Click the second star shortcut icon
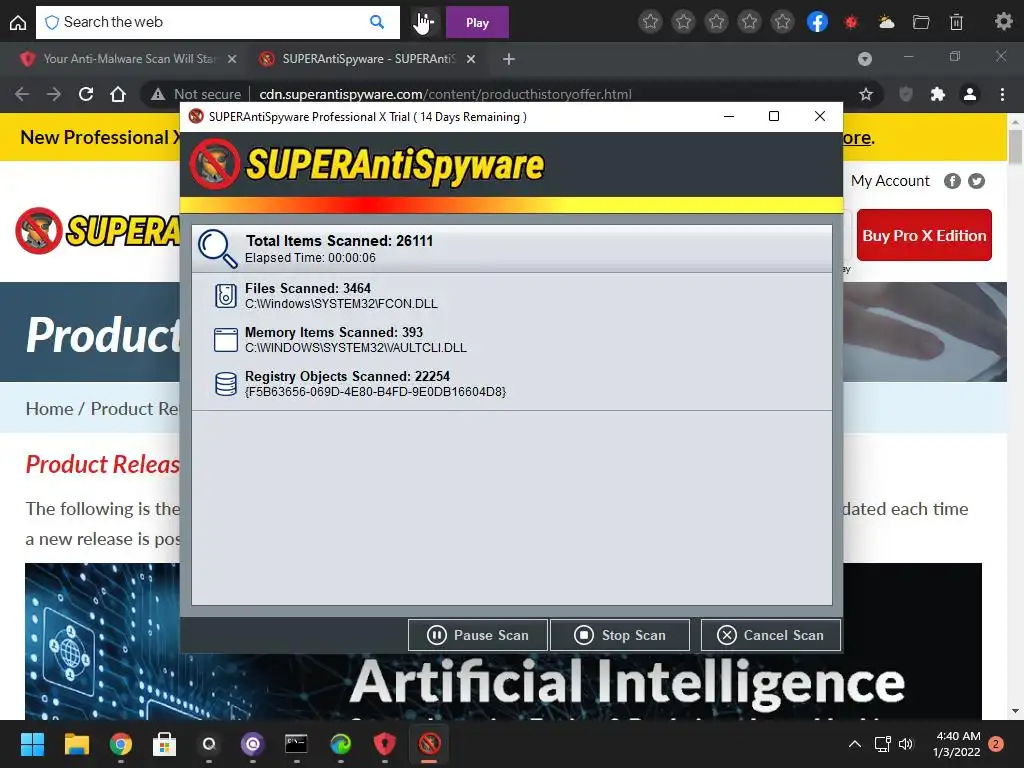Image resolution: width=1024 pixels, height=768 pixels. pos(683,22)
